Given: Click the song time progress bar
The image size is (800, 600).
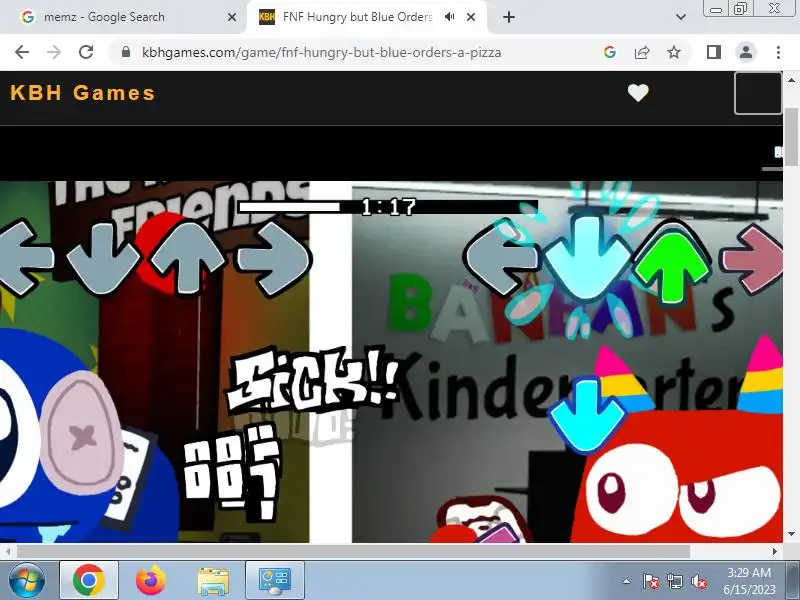Looking at the screenshot, I should point(388,207).
